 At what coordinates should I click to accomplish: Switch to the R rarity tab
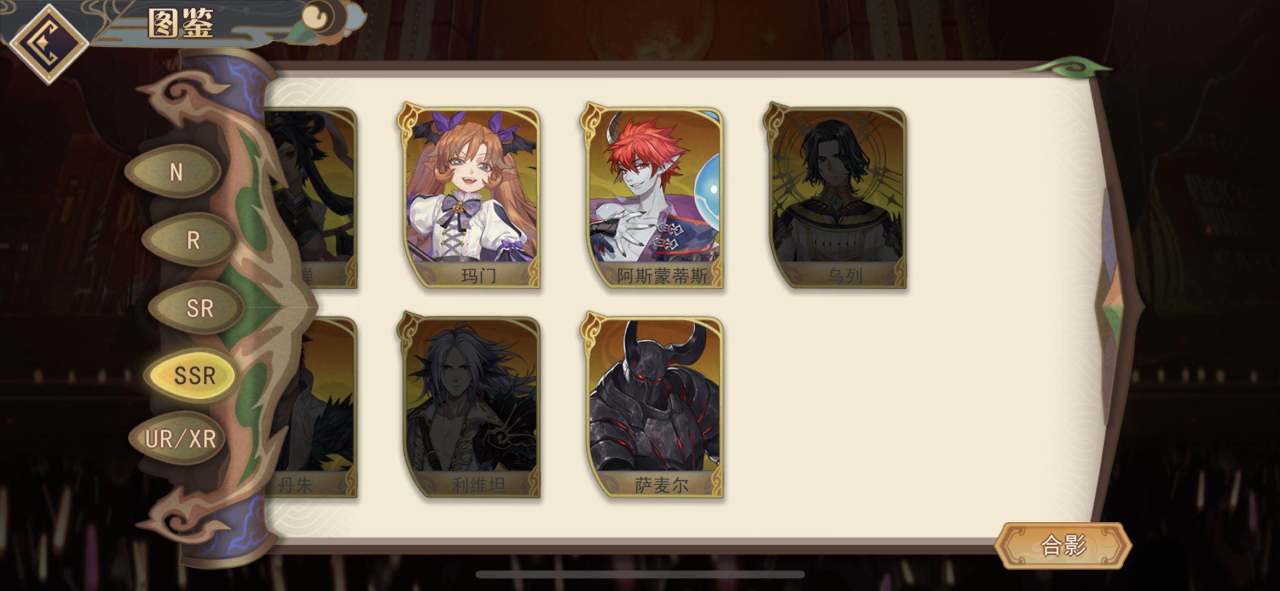point(193,240)
